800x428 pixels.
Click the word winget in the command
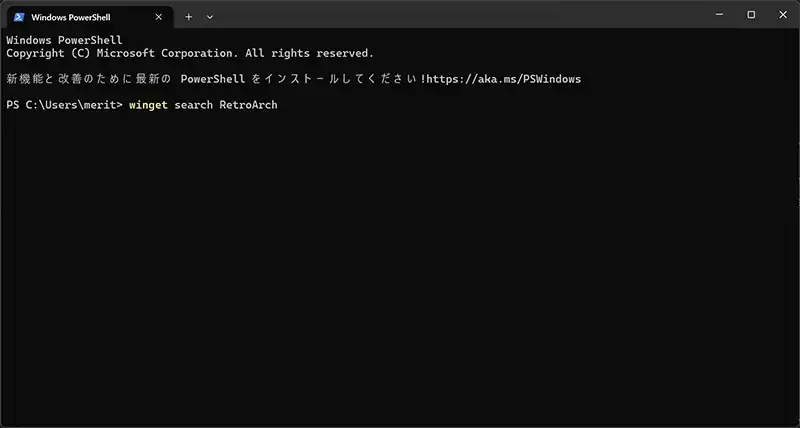coord(148,105)
